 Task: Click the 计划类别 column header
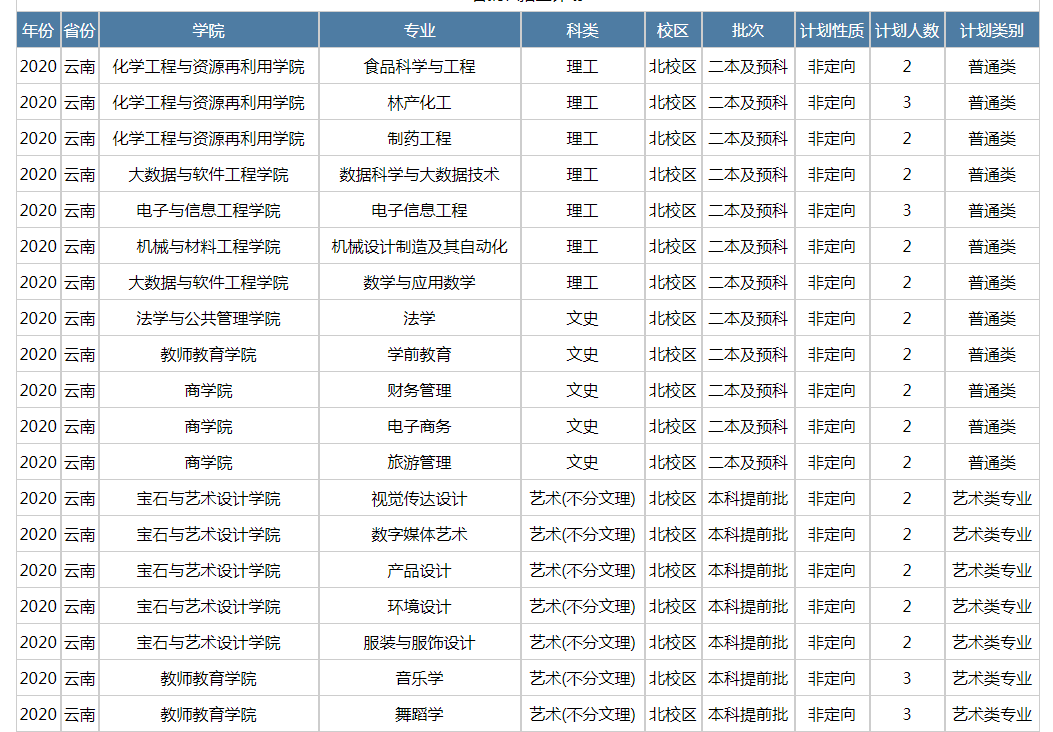coord(991,31)
